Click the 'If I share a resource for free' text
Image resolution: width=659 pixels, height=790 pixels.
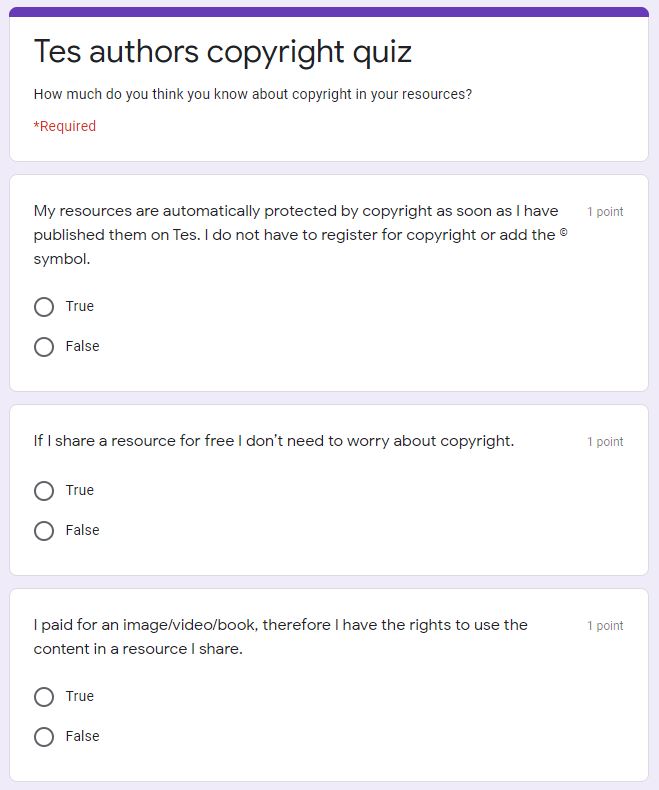tap(274, 441)
